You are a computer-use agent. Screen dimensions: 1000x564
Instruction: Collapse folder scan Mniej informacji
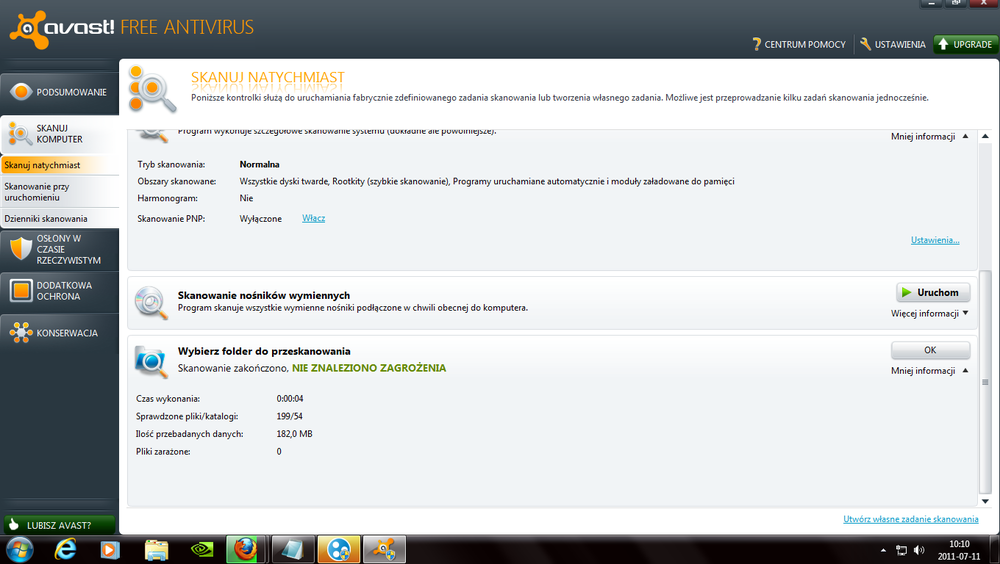click(929, 371)
